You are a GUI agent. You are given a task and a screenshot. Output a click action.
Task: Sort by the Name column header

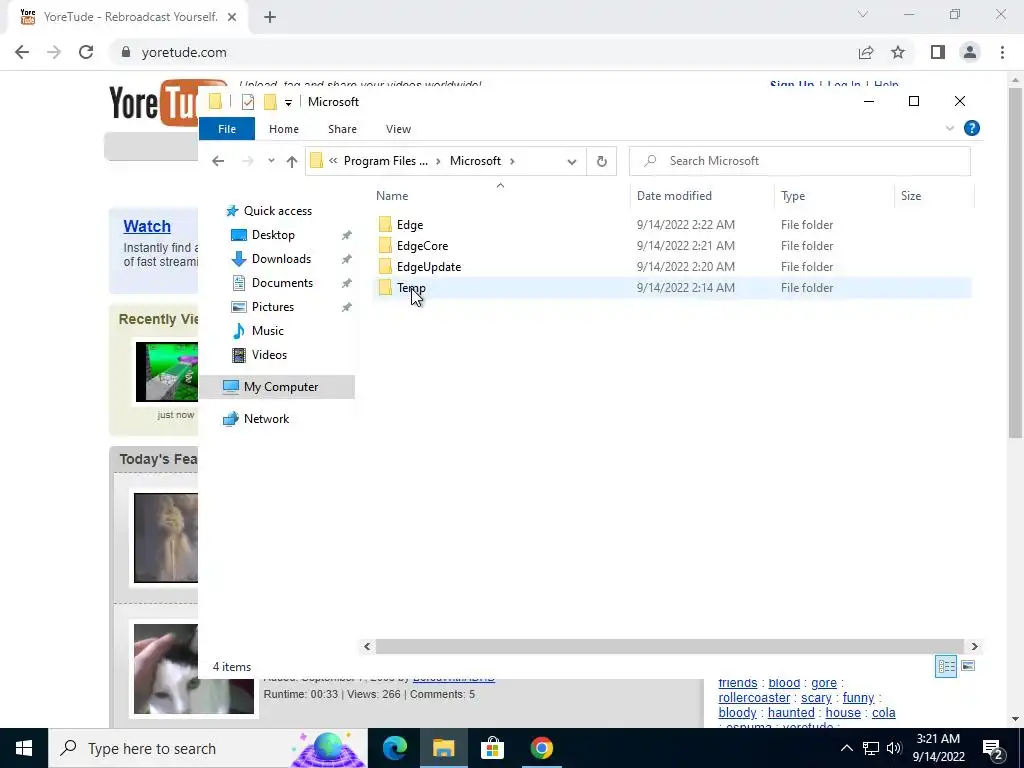[x=392, y=196]
